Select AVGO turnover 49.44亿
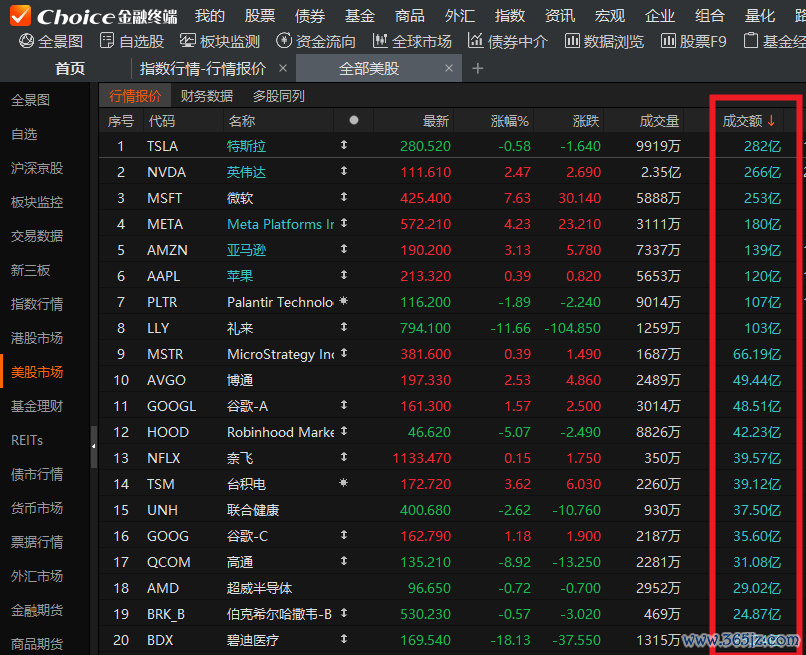 tap(757, 380)
